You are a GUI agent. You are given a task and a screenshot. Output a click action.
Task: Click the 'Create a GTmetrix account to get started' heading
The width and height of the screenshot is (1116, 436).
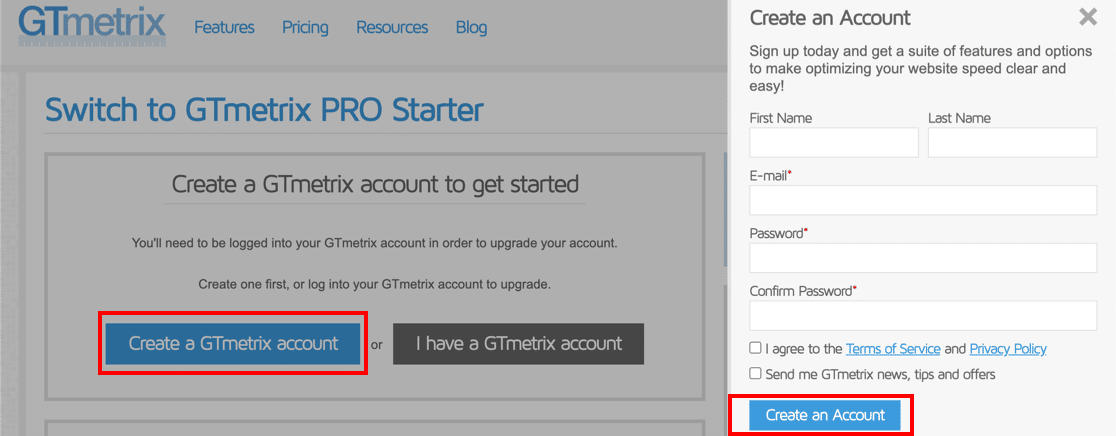pos(375,184)
